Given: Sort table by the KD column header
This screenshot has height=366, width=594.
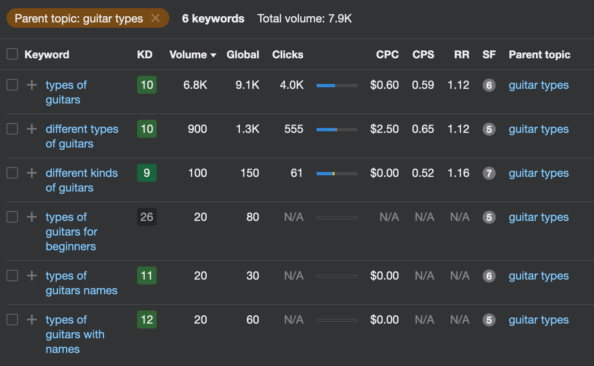Looking at the screenshot, I should 145,55.
